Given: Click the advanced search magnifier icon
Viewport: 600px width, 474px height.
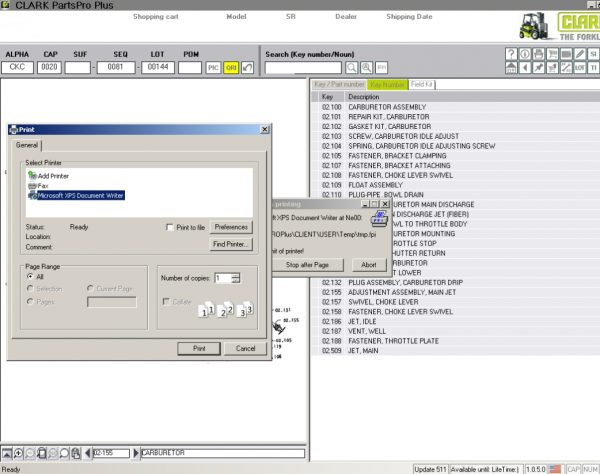Looking at the screenshot, I should click(x=366, y=68).
